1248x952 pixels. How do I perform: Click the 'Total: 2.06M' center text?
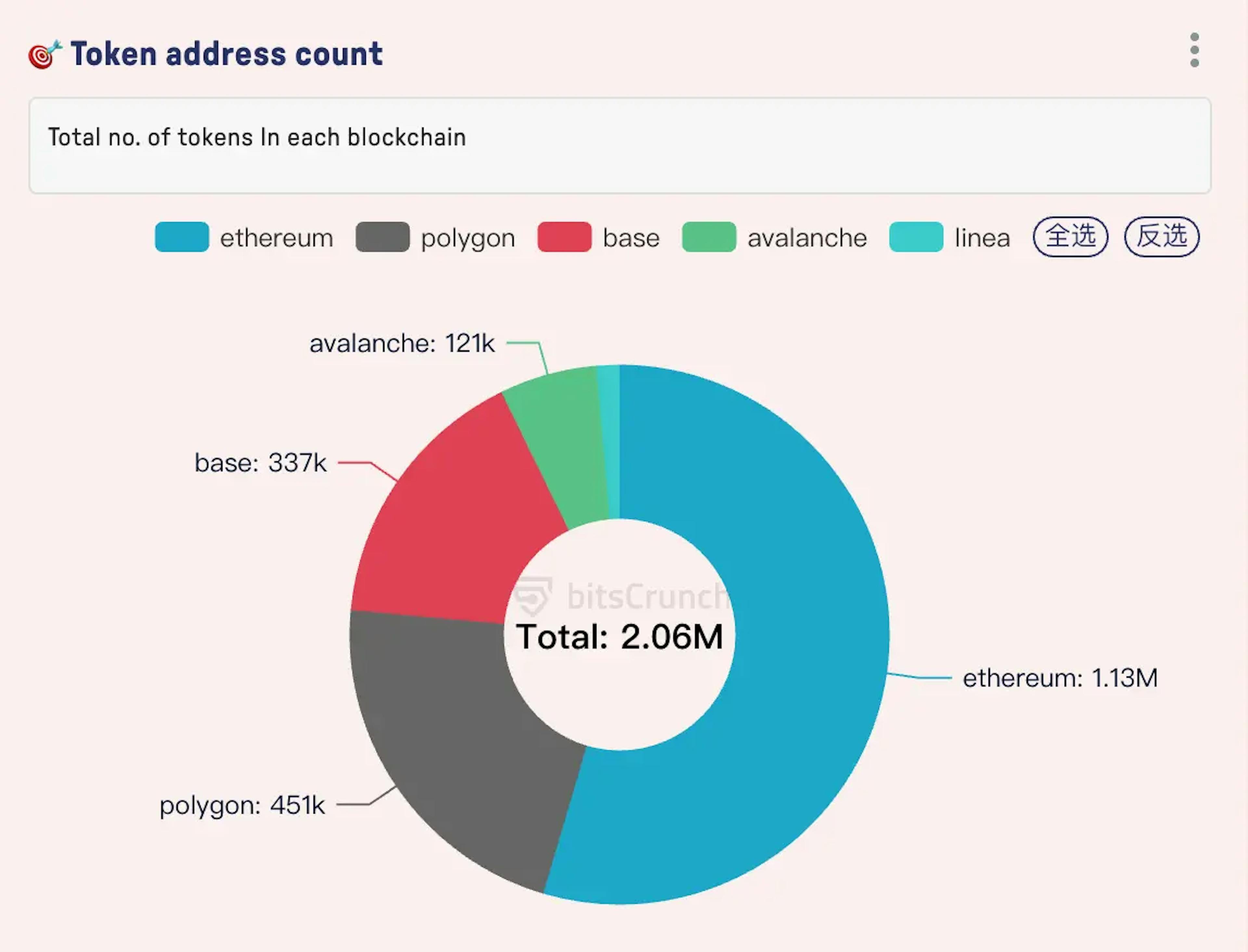619,637
